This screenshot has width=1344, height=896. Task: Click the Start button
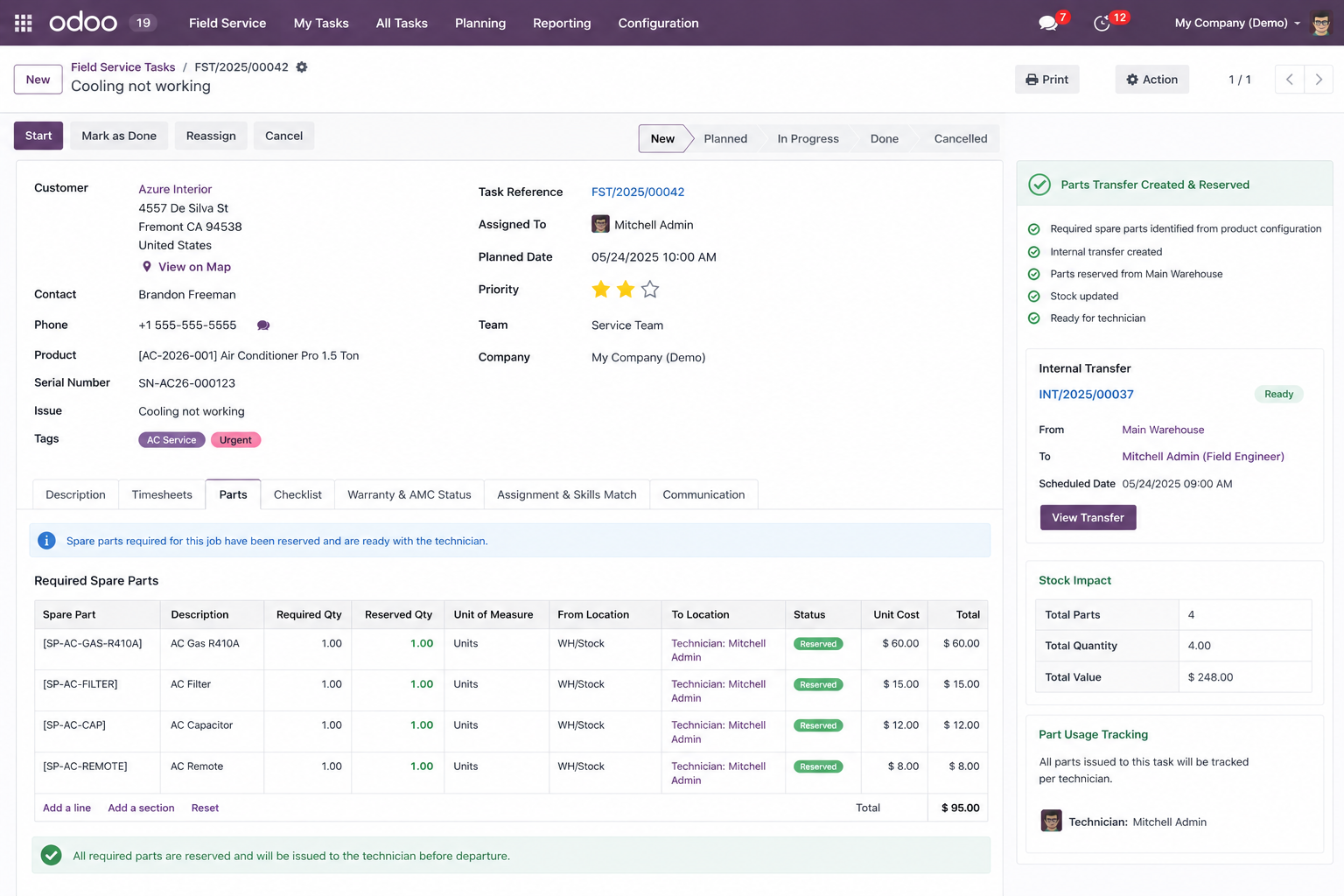[x=38, y=136]
